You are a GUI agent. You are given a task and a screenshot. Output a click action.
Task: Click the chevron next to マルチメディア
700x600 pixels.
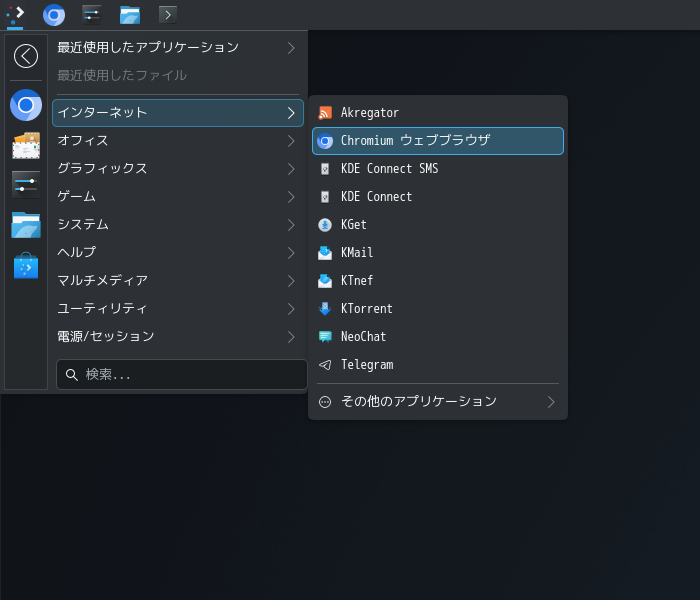click(291, 281)
